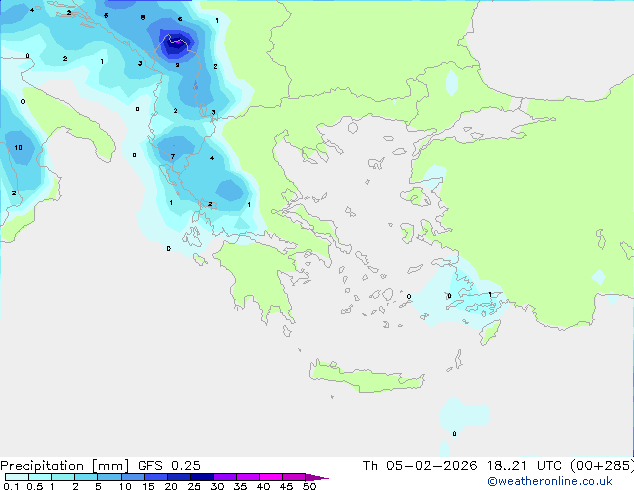Select legend swatch between 25 and 30
This screenshot has height=490, width=634.
point(201,477)
